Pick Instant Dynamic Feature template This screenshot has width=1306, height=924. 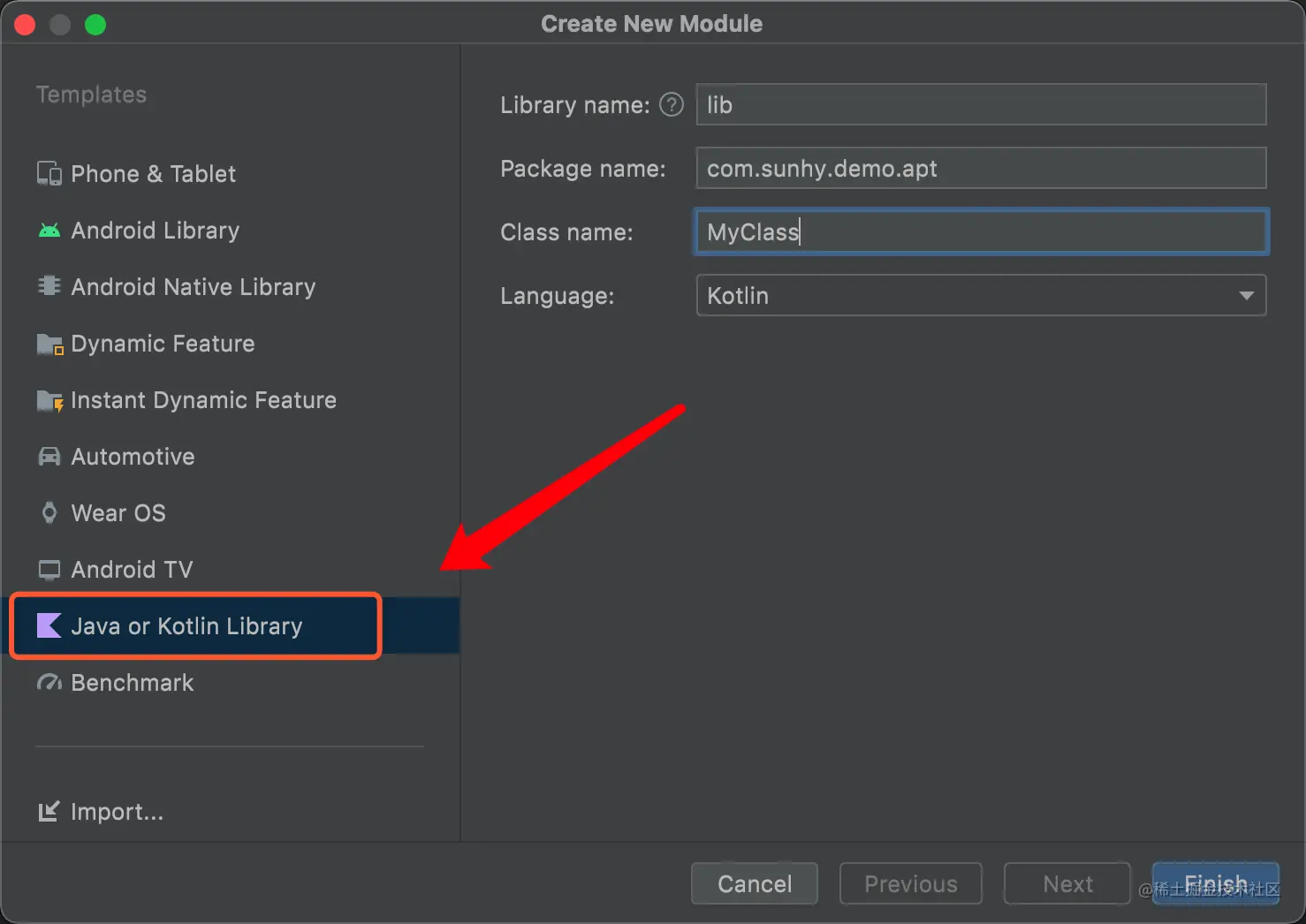(x=203, y=400)
